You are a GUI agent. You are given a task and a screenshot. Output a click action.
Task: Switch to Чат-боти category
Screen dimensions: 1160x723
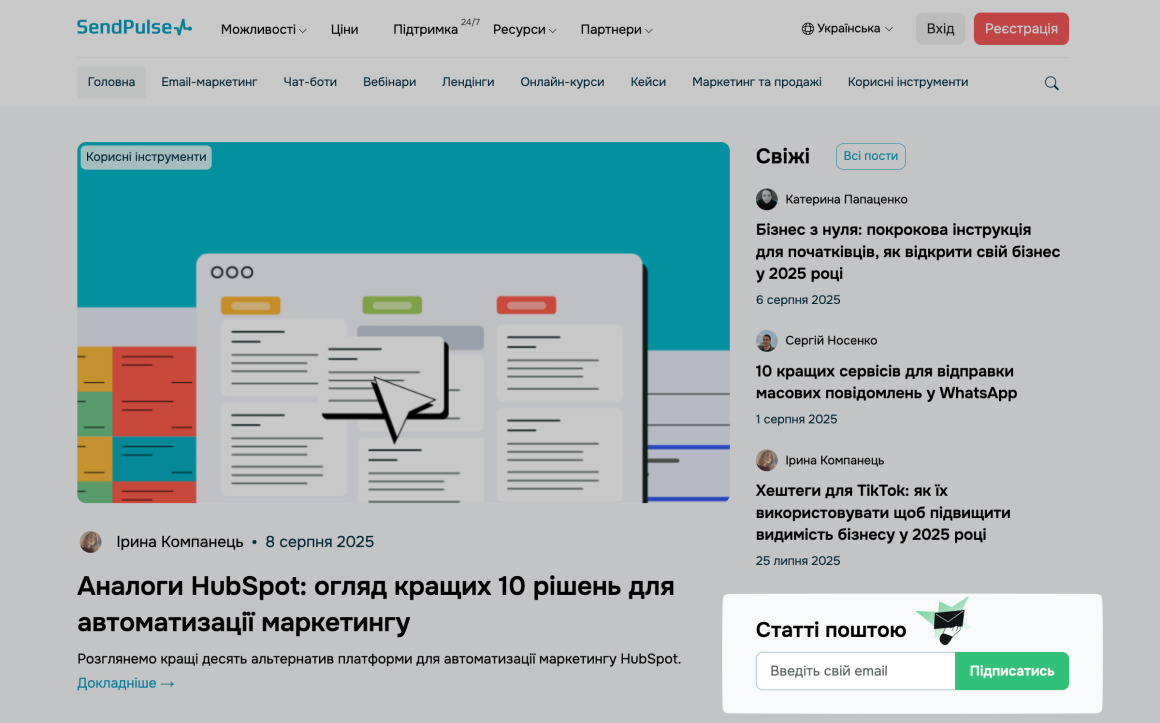tap(310, 82)
